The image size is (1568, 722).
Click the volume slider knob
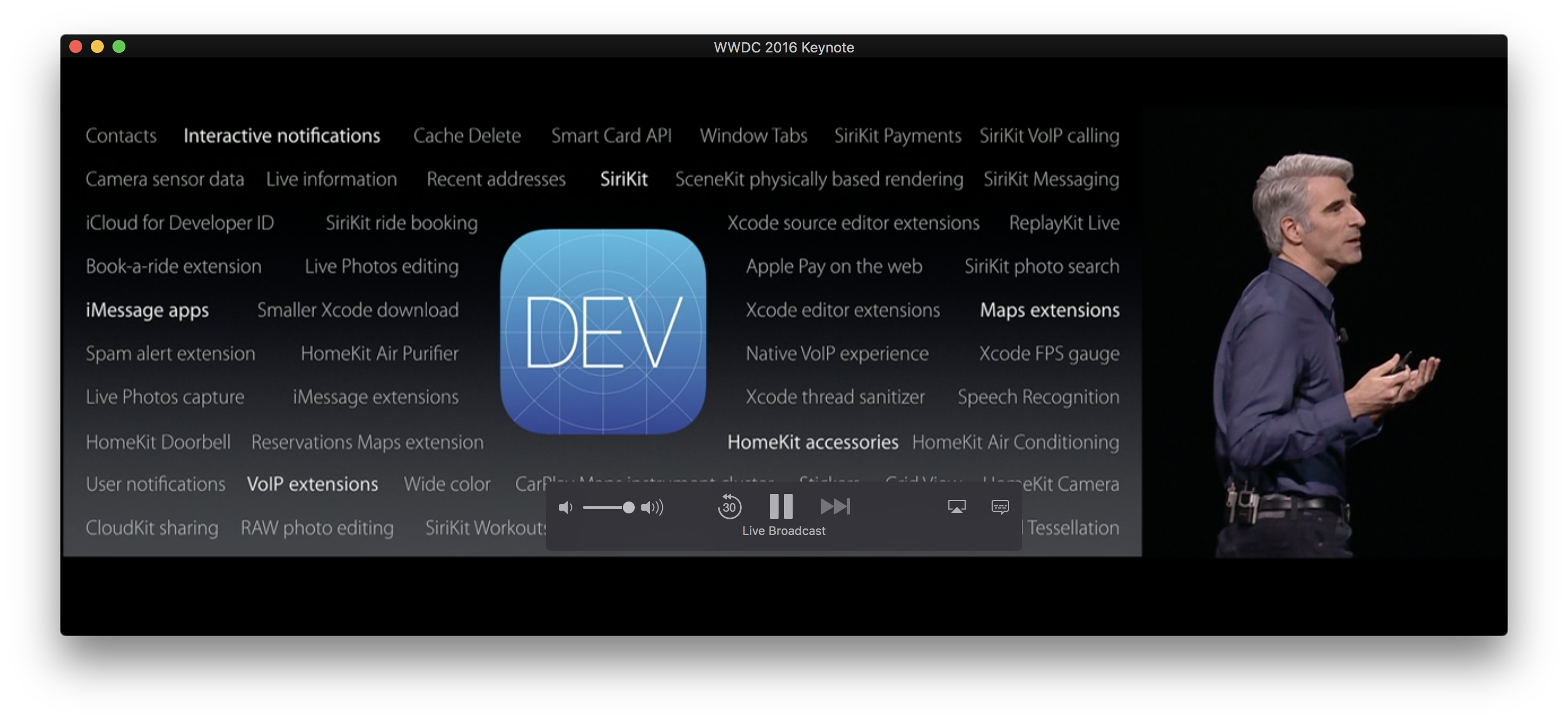[x=628, y=507]
